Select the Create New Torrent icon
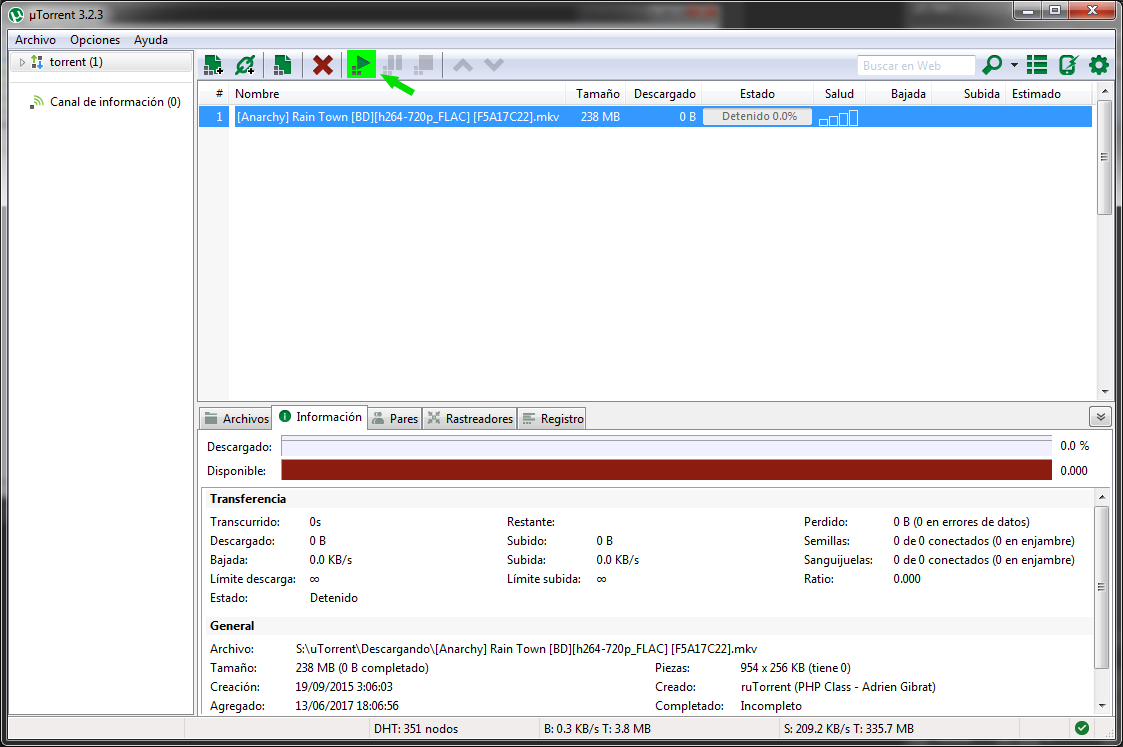This screenshot has width=1123, height=747. (281, 64)
